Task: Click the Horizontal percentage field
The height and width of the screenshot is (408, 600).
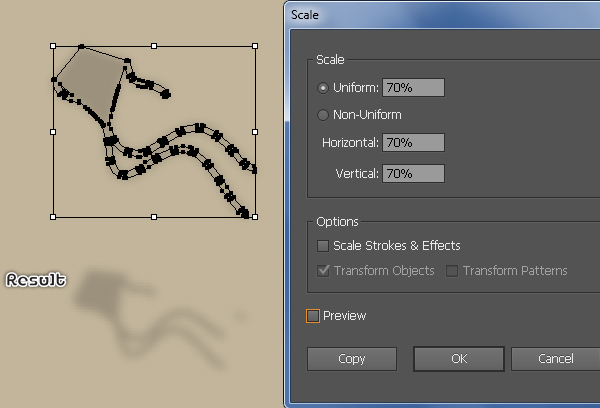Action: 413,142
